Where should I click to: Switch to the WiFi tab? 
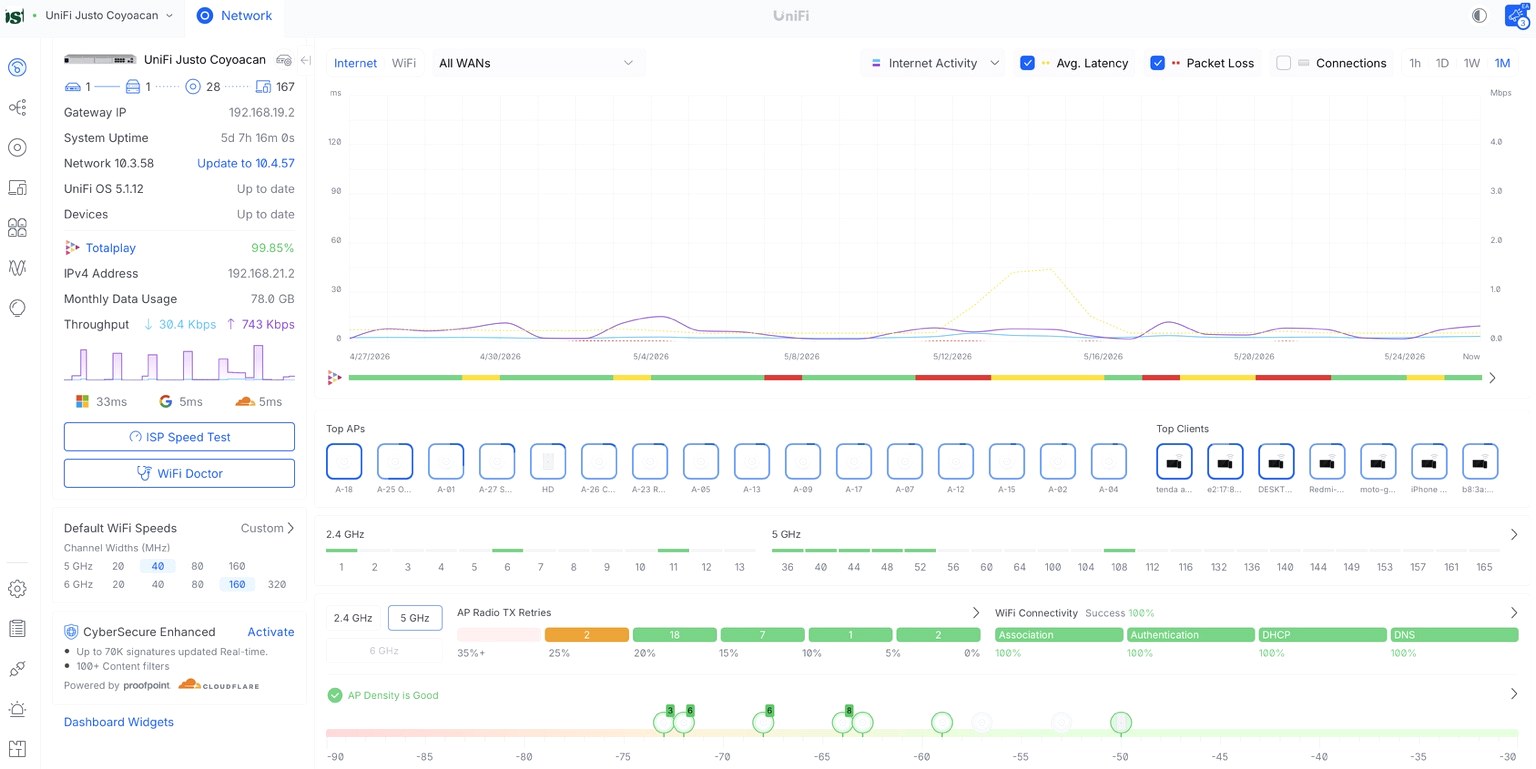(404, 63)
